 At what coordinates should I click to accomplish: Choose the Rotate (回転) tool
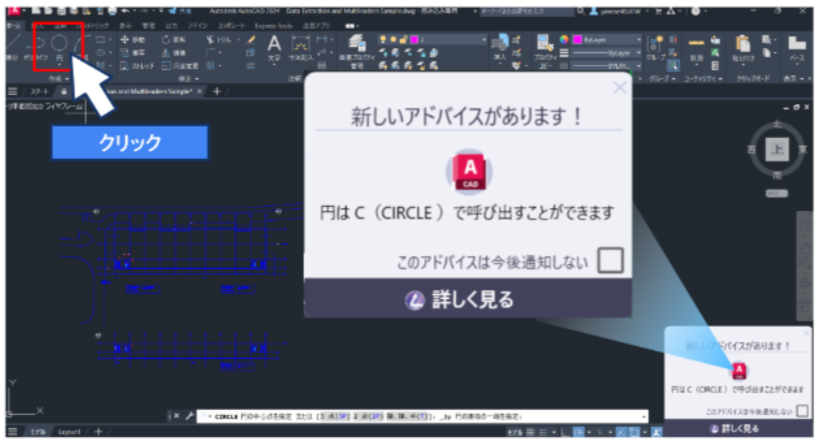(x=173, y=40)
